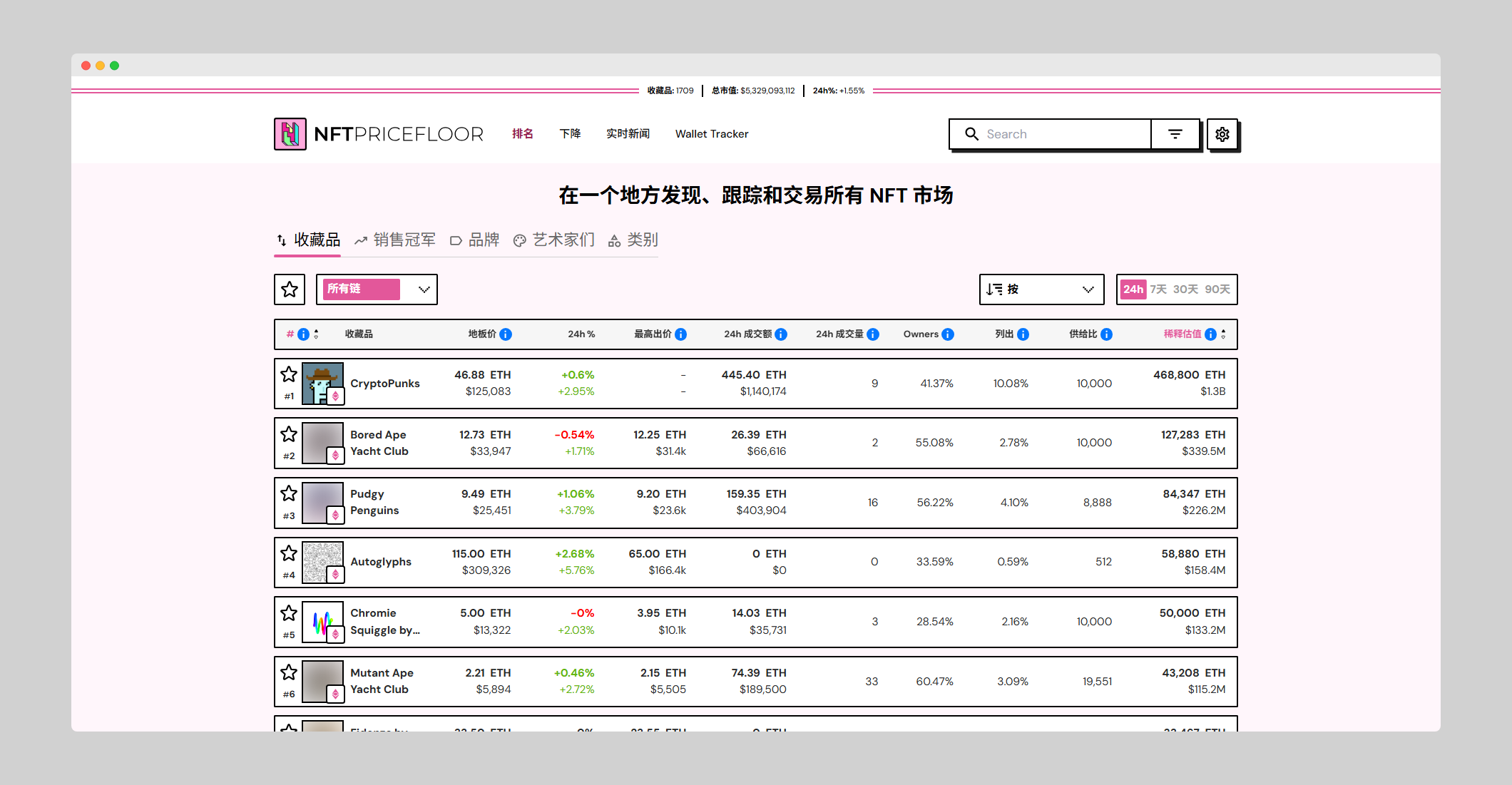
Task: Open CryptoPunks collection link
Action: pyautogui.click(x=385, y=384)
